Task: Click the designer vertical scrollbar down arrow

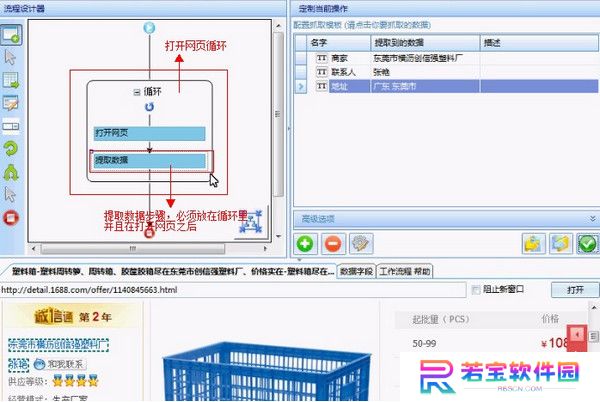Action: tap(278, 237)
